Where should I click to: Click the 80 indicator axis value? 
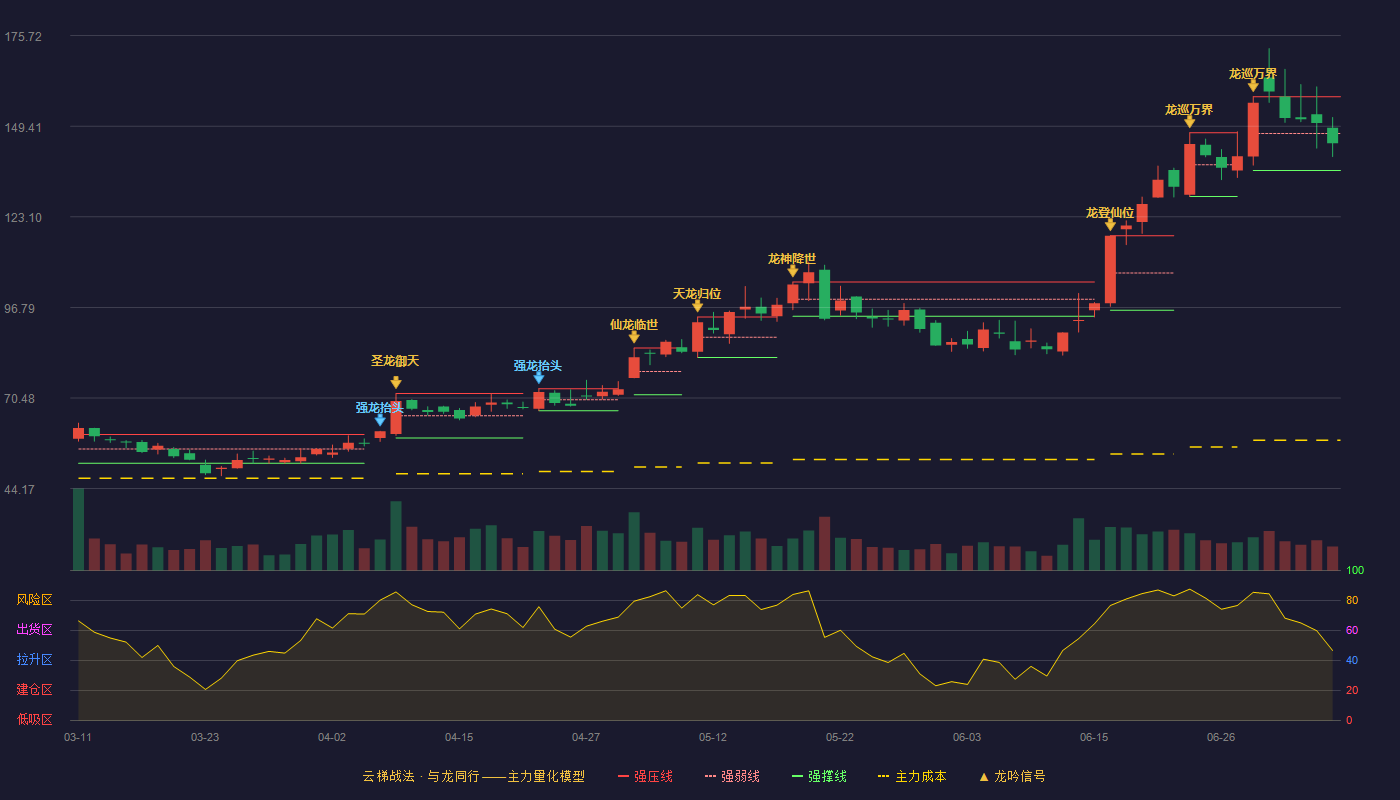[1351, 601]
